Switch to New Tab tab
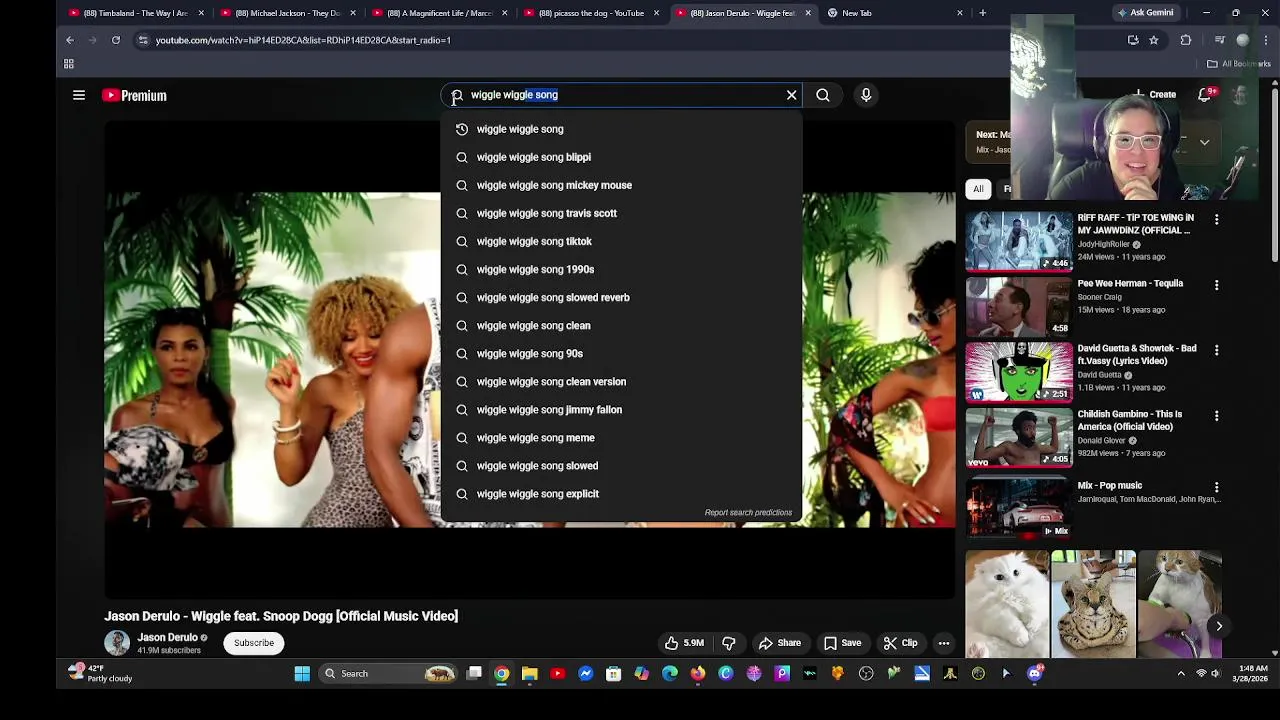Viewport: 1280px width, 720px height. pos(895,13)
